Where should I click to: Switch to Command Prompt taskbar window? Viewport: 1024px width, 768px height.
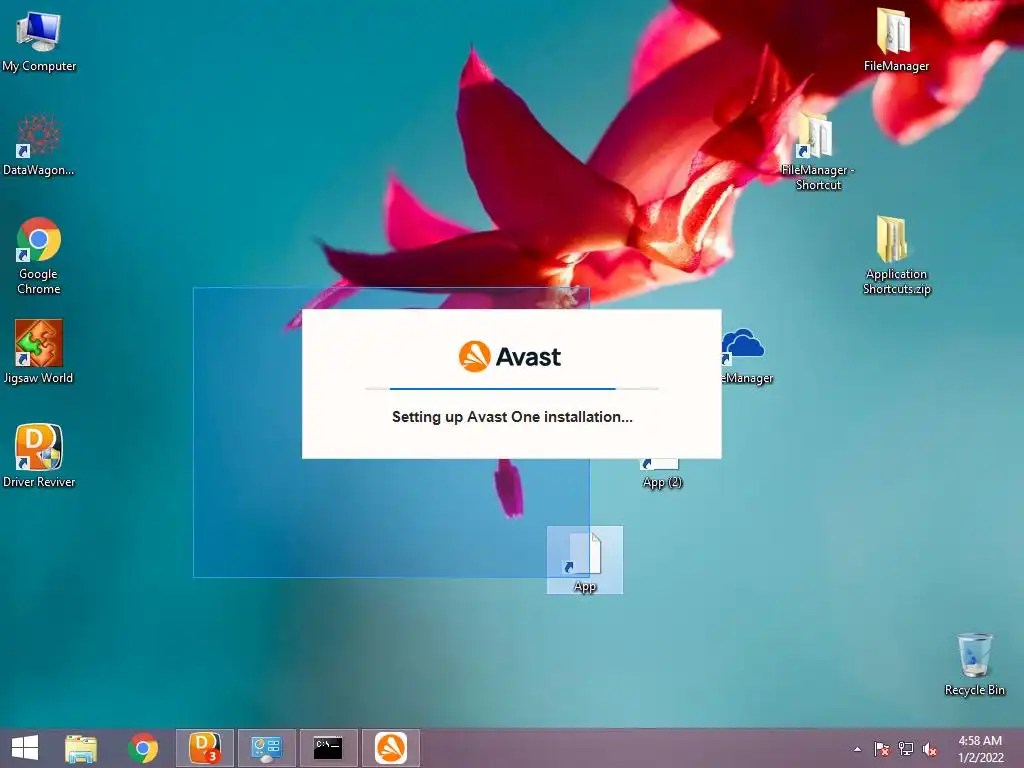pyautogui.click(x=328, y=748)
